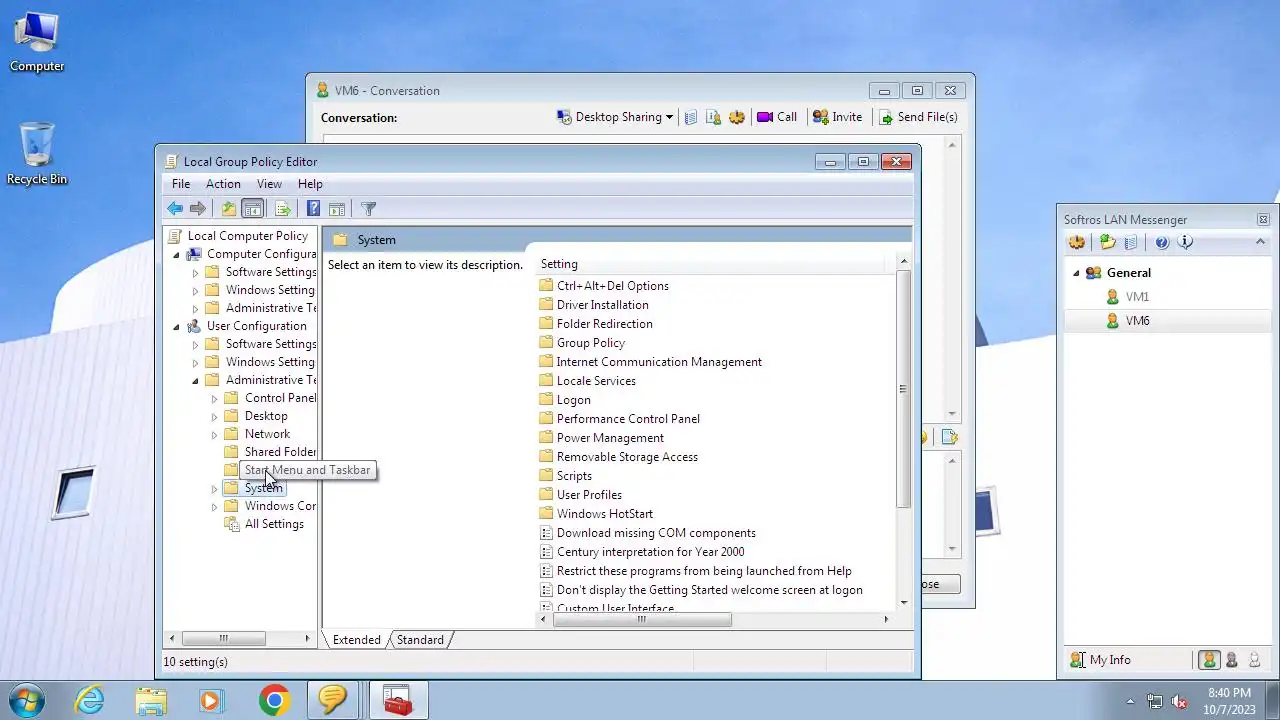Open the Help menu
The width and height of the screenshot is (1280, 720).
pos(310,184)
